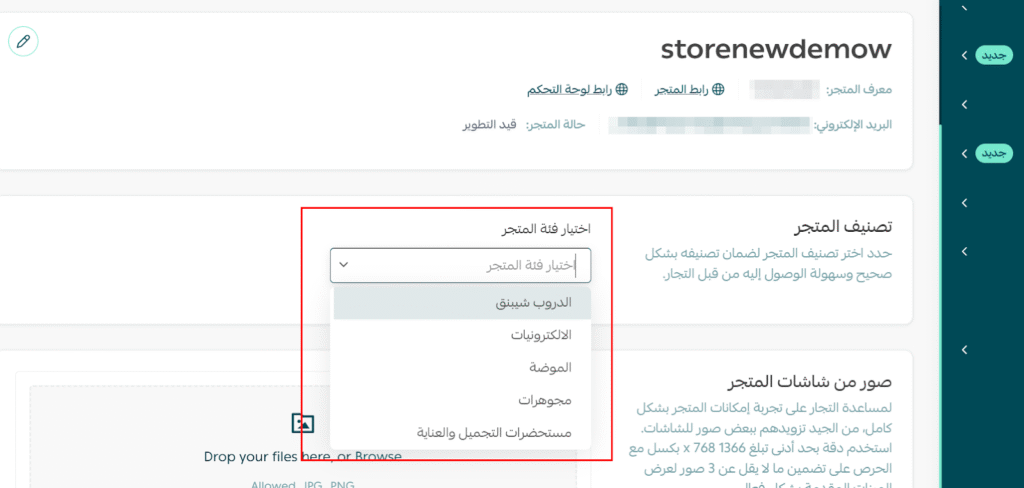The image size is (1024, 488).
Task: Select الدروب شيبنق from the category list
Action: click(x=461, y=302)
